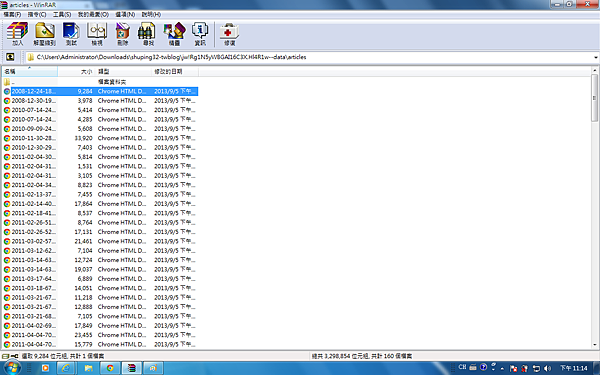Switch to Chrome in the taskbar
600x375 pixels.
[110, 368]
